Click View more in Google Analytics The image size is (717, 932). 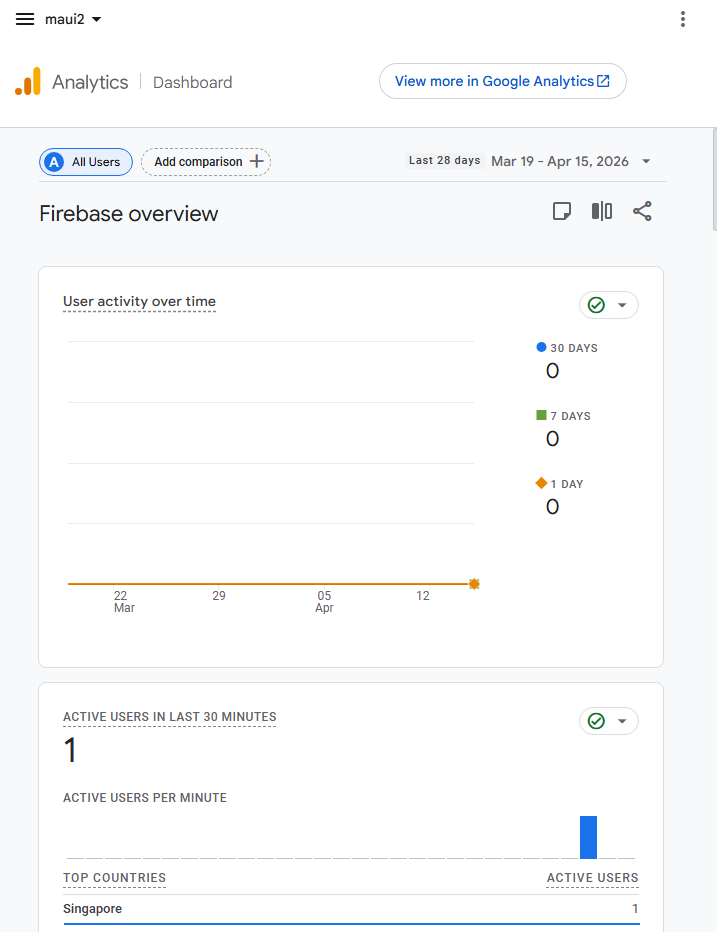click(x=502, y=81)
